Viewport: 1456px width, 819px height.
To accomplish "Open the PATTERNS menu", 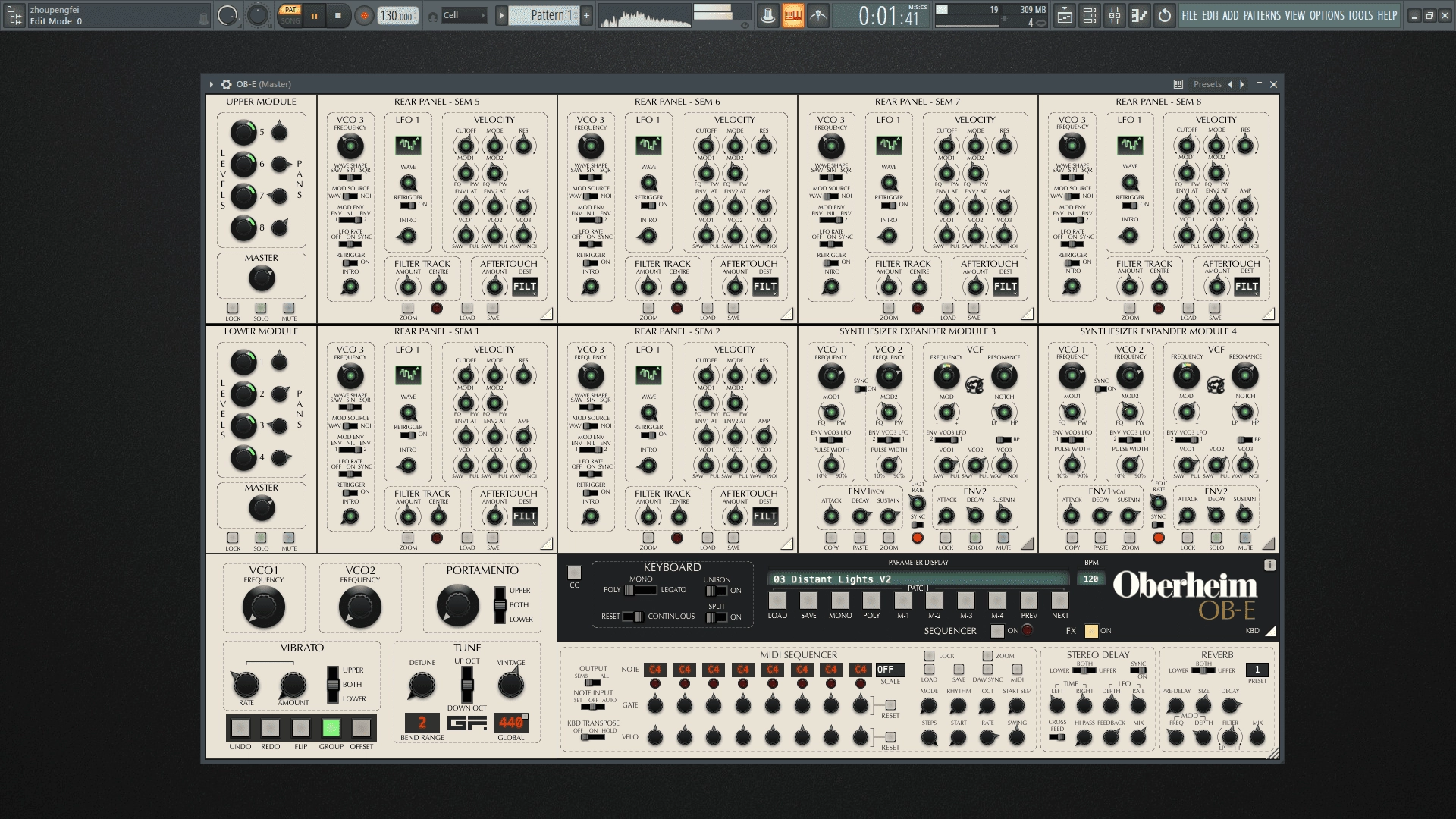I will point(1262,15).
